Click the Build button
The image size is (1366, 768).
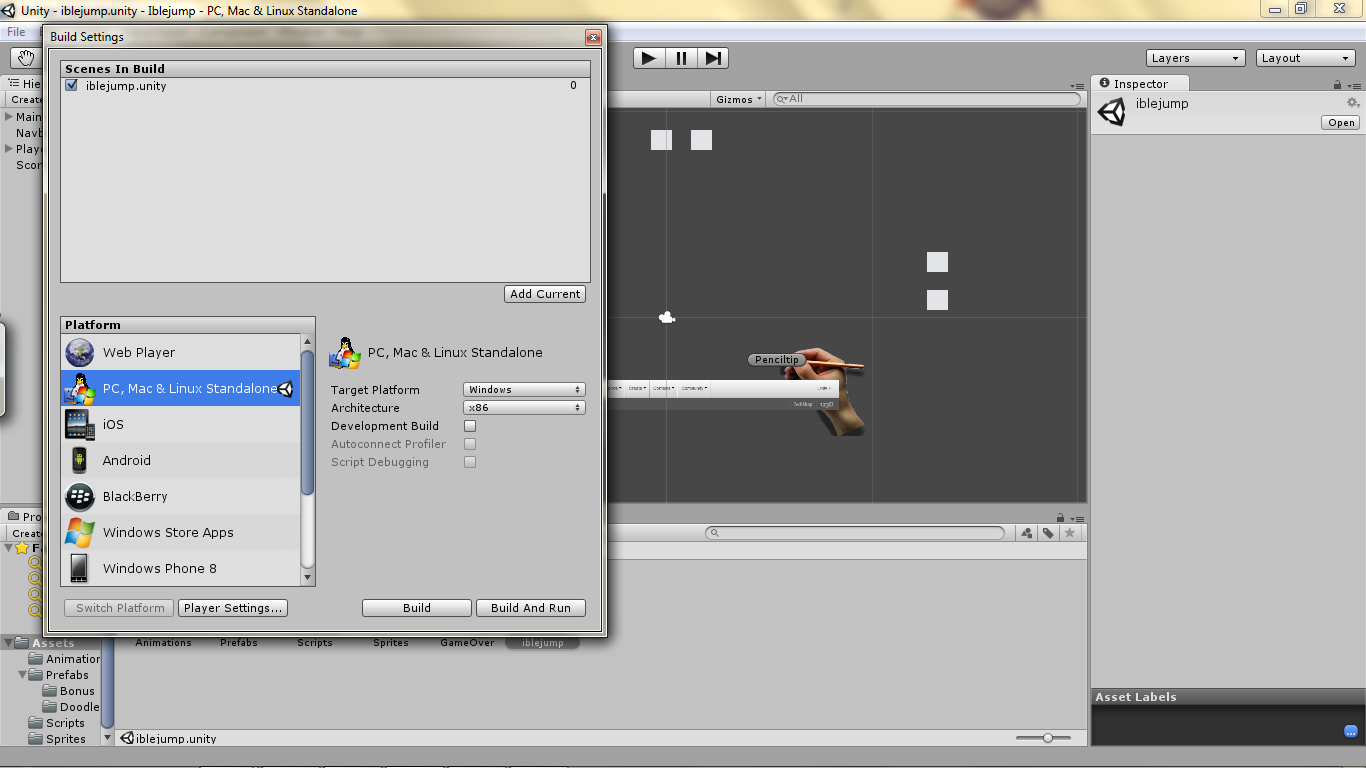(x=417, y=608)
